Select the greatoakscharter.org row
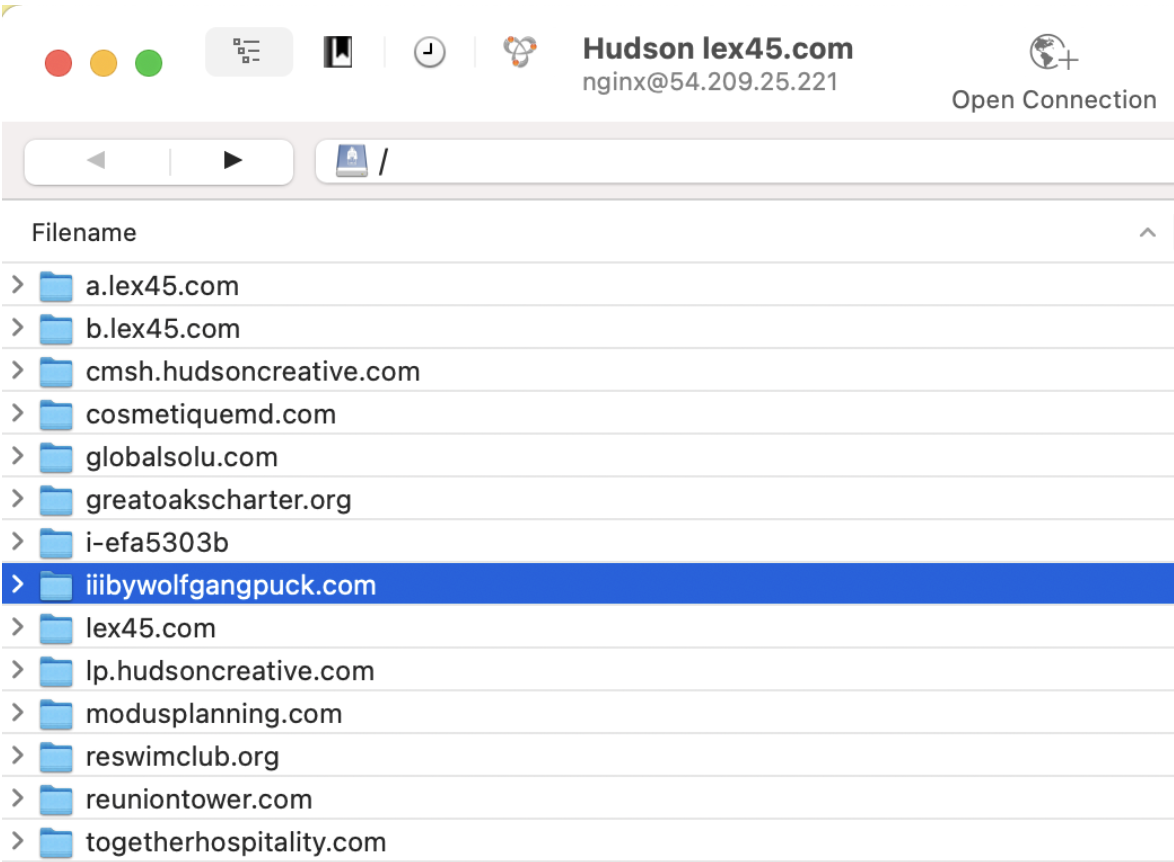Screen dimensions: 1174x862 [x=588, y=499]
